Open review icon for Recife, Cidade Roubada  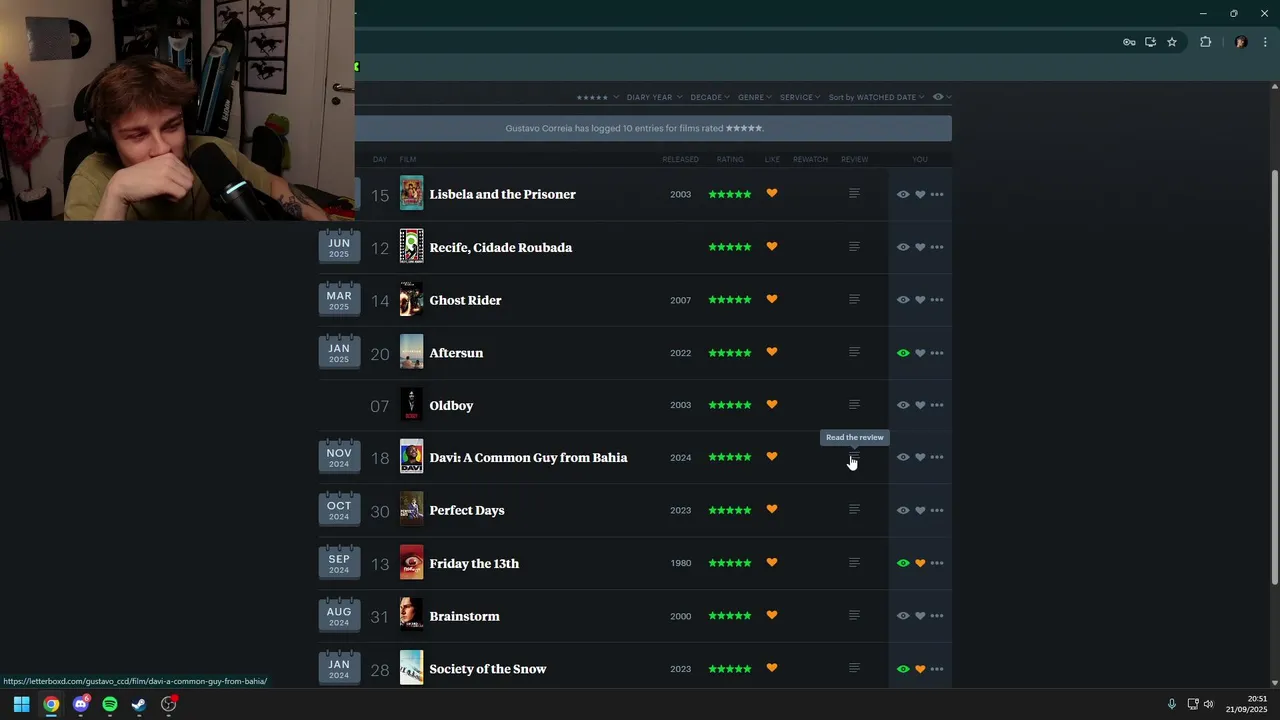point(854,247)
